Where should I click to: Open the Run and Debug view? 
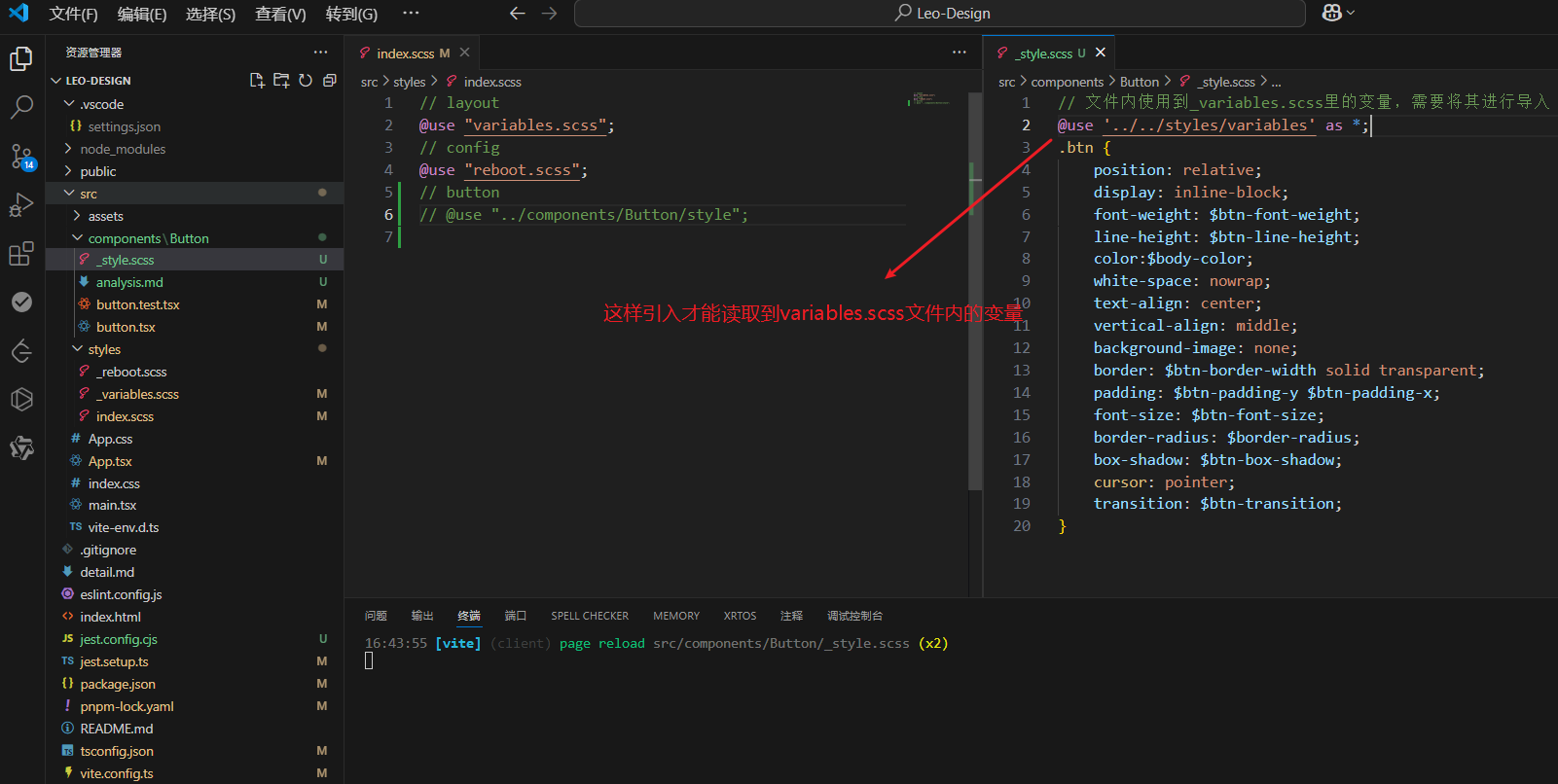click(21, 205)
